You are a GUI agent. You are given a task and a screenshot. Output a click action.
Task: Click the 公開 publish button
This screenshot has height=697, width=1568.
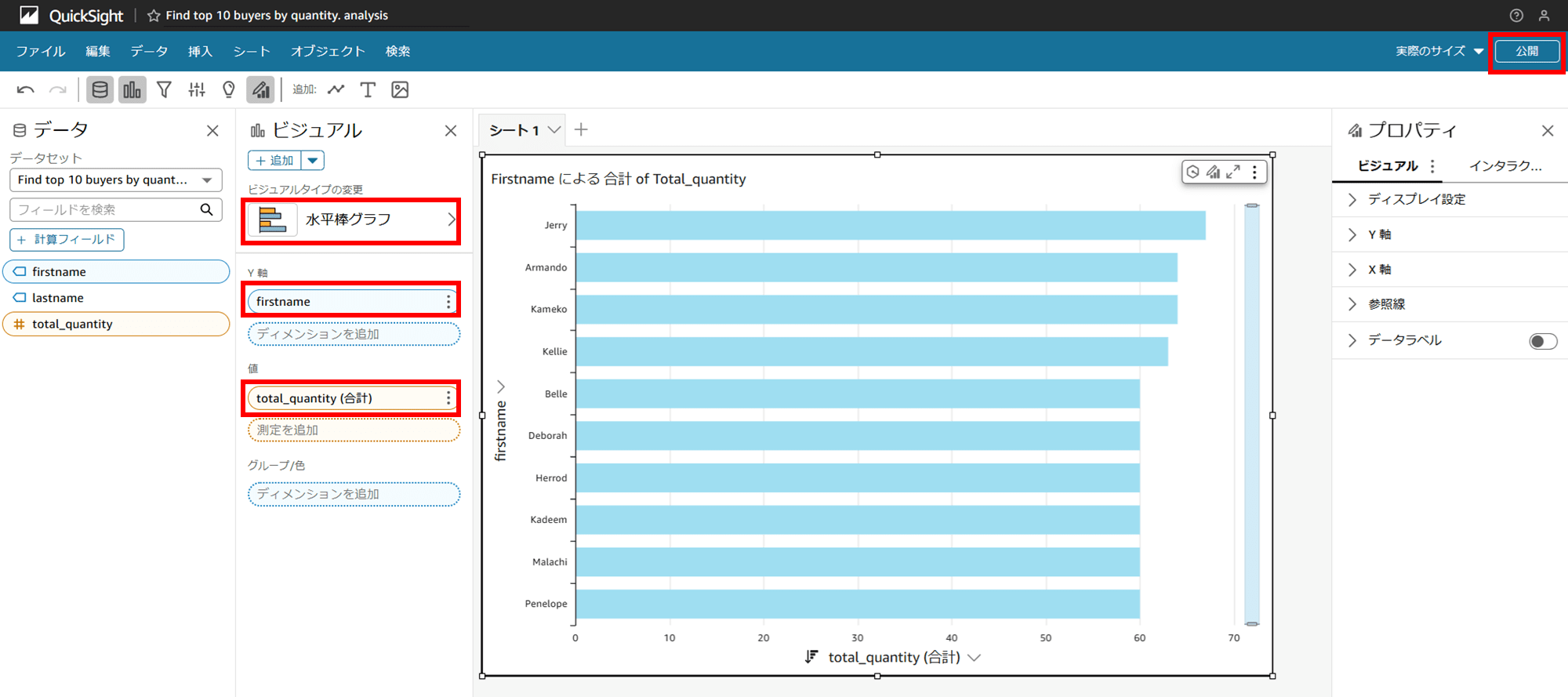click(1526, 51)
